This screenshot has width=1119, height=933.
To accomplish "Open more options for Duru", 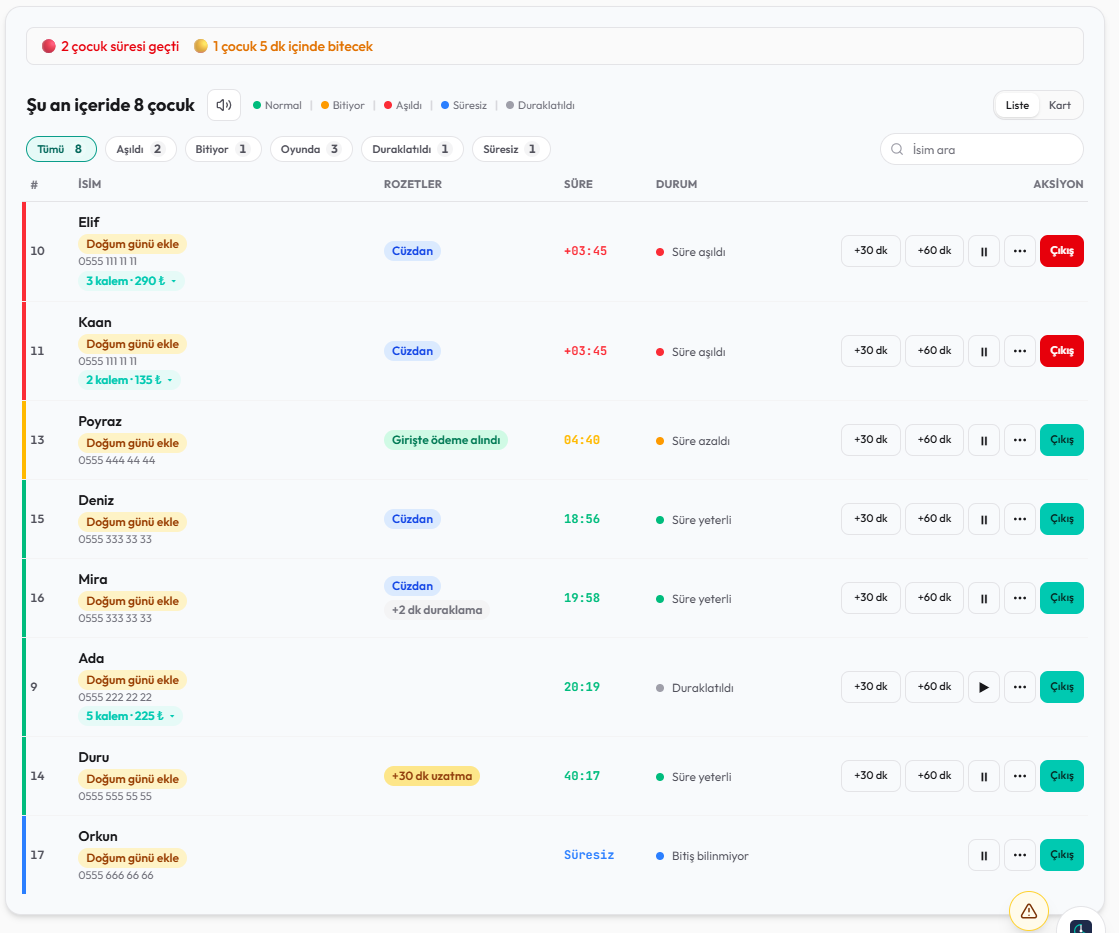I will coord(1020,776).
